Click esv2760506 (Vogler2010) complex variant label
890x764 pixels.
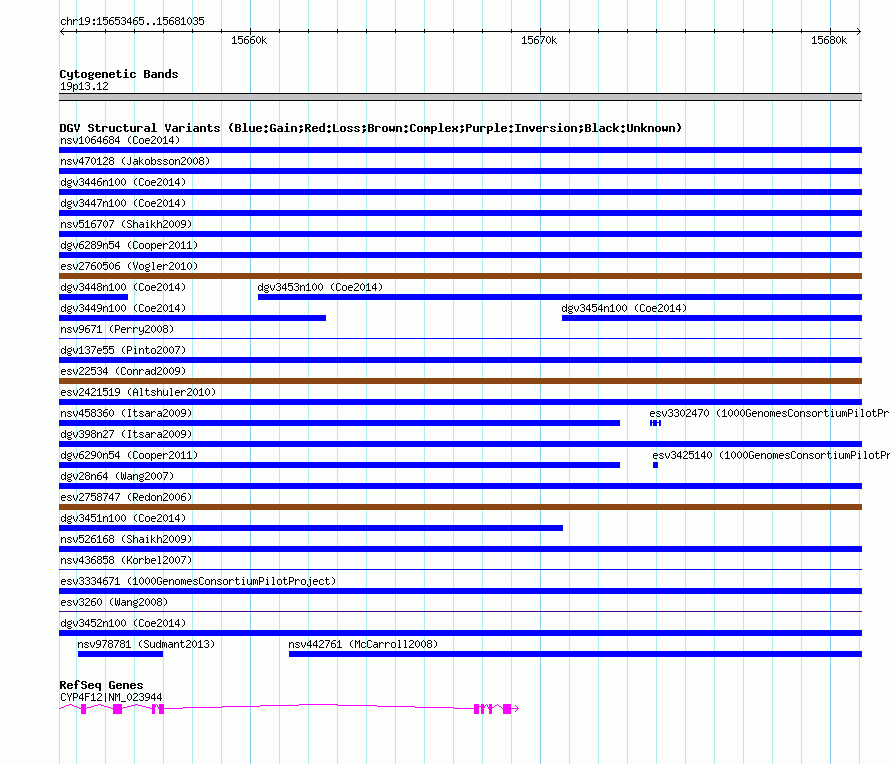(x=129, y=266)
